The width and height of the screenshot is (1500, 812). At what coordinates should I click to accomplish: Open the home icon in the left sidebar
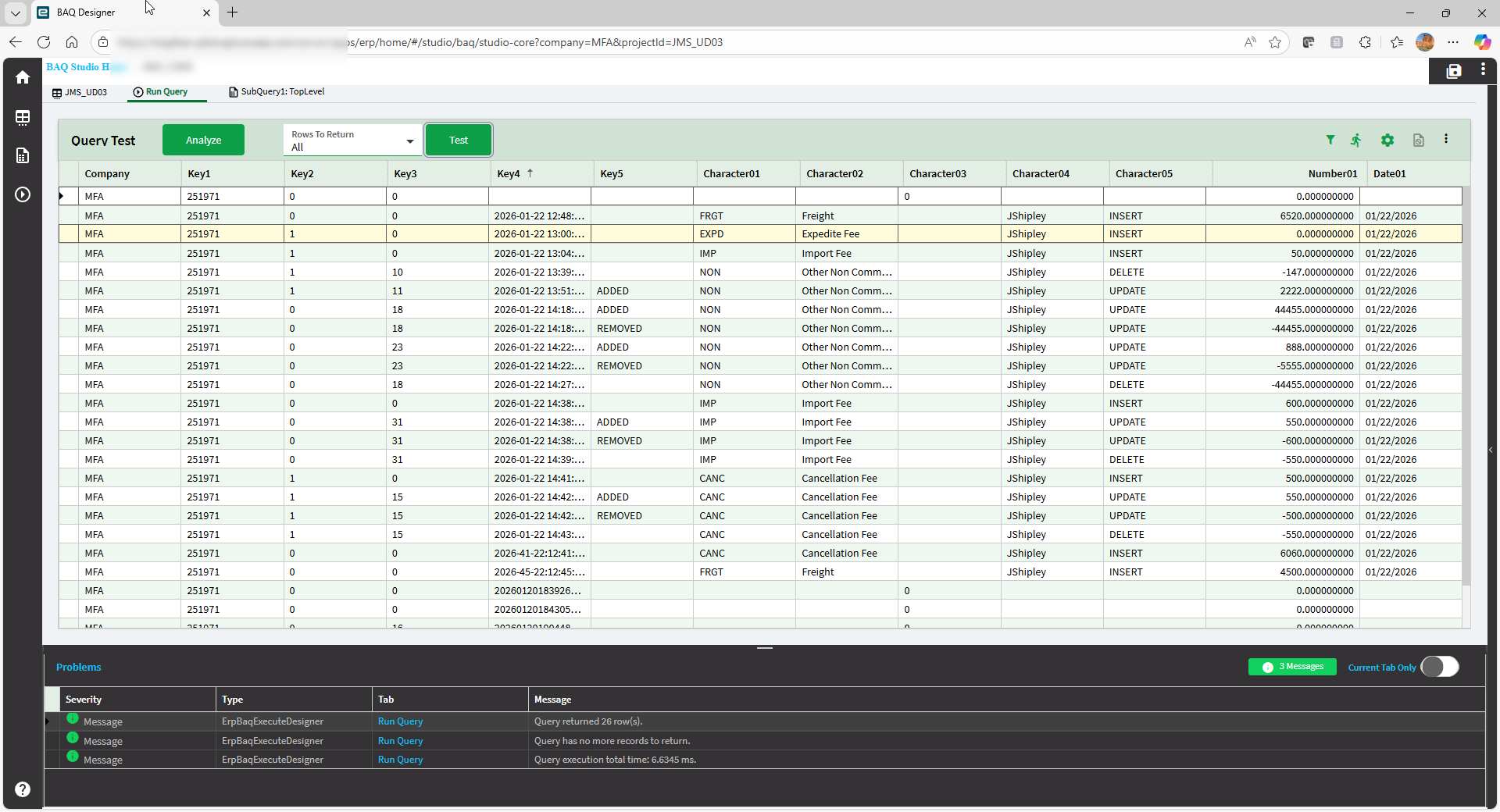[x=23, y=77]
